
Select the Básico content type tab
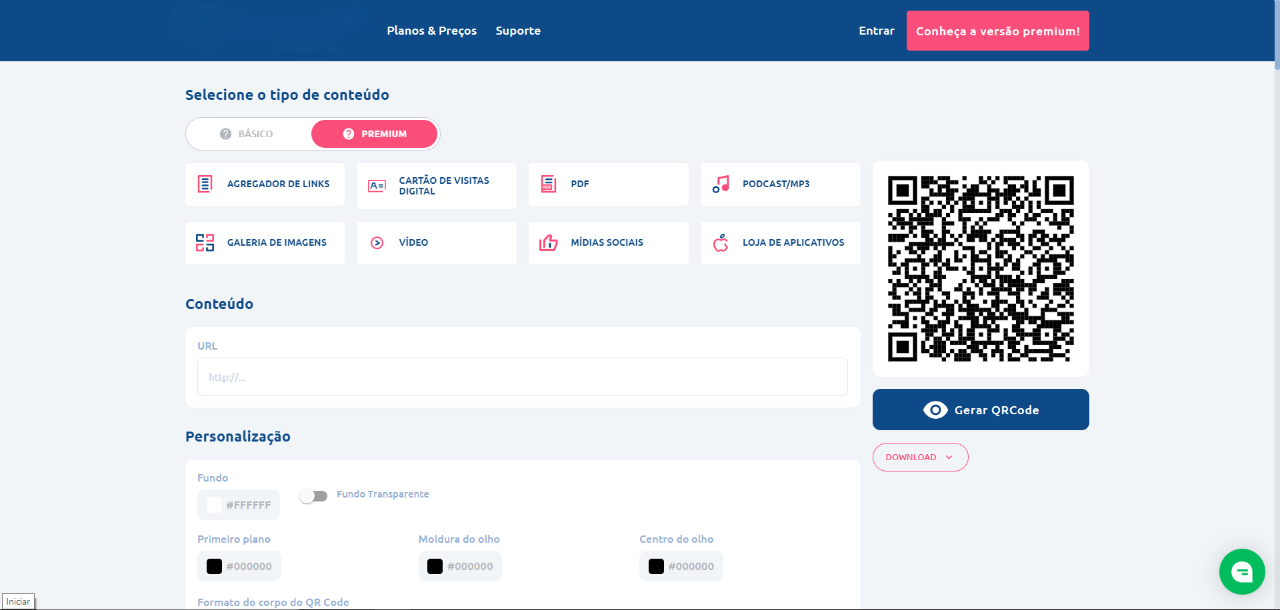(x=249, y=134)
